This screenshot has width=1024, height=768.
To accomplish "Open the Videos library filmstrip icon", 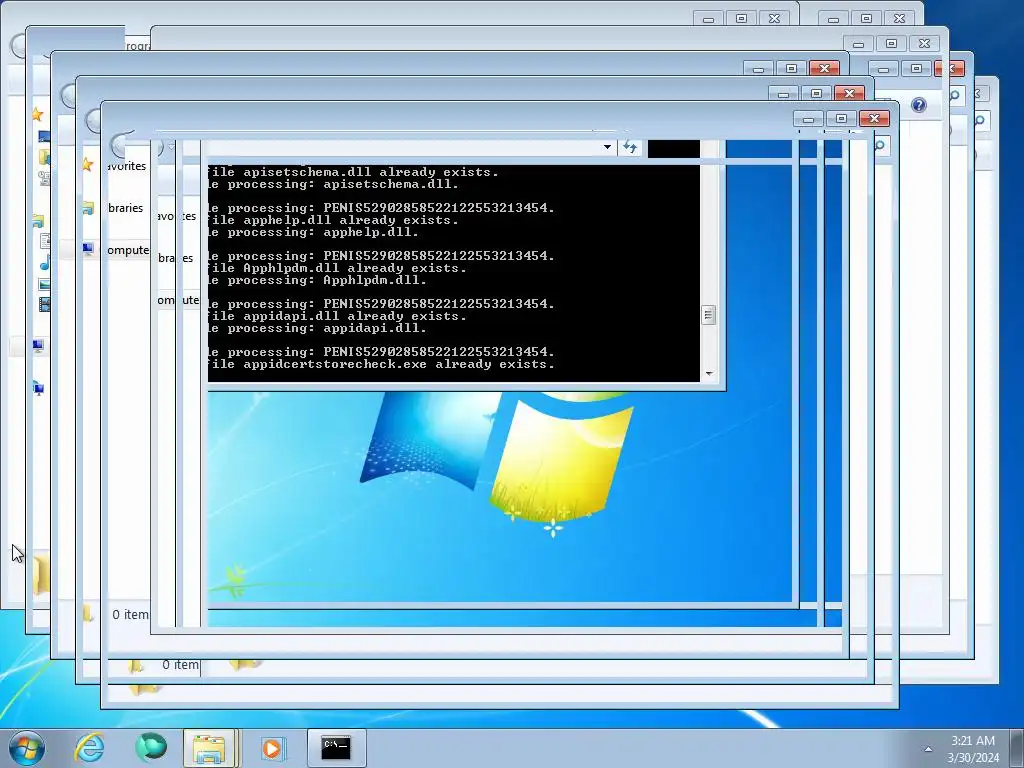I will [44, 304].
